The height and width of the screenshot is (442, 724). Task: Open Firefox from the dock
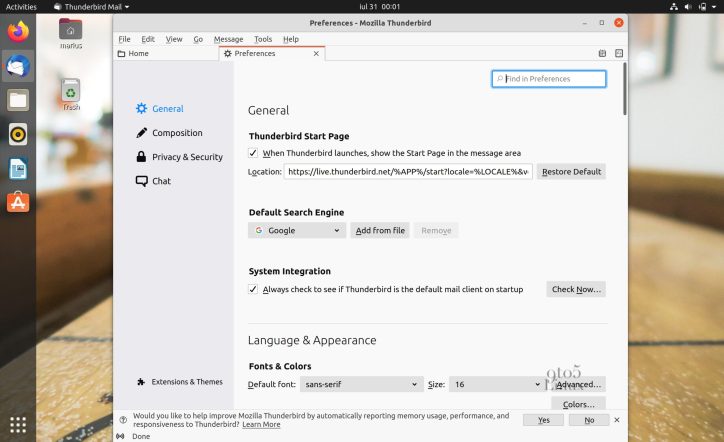(x=18, y=32)
